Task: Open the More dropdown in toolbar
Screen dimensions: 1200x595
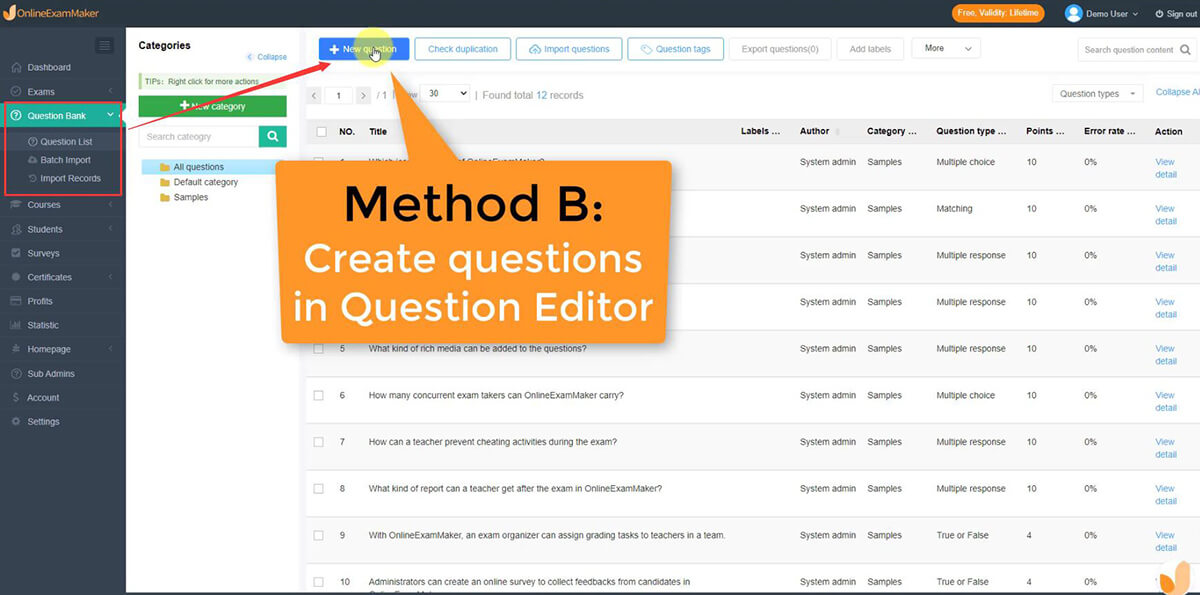Action: 946,48
